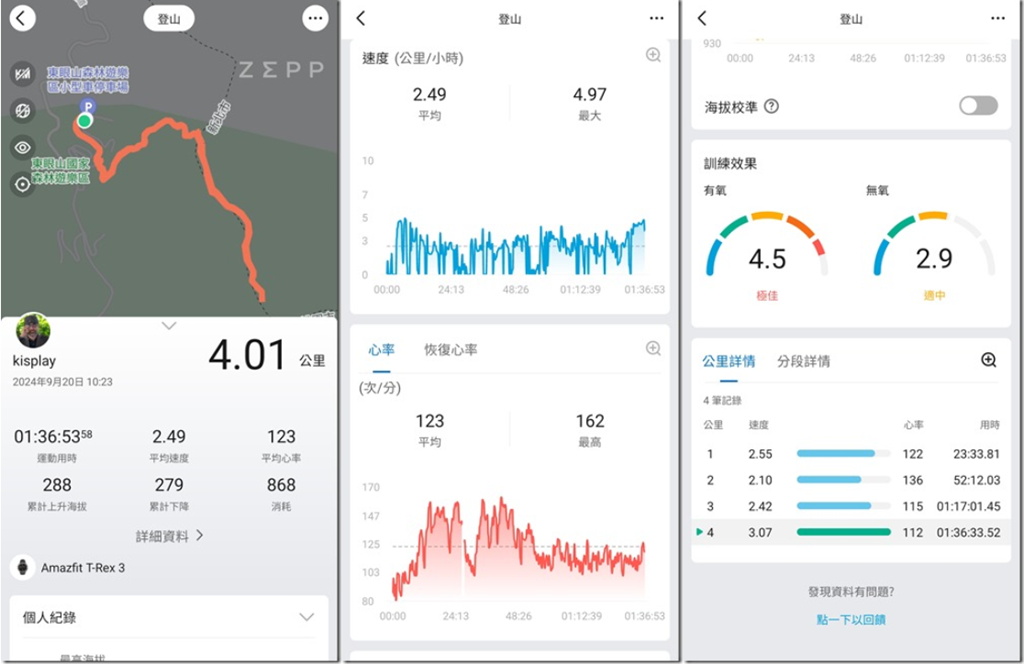Switch to the 心率 tab

(x=381, y=350)
